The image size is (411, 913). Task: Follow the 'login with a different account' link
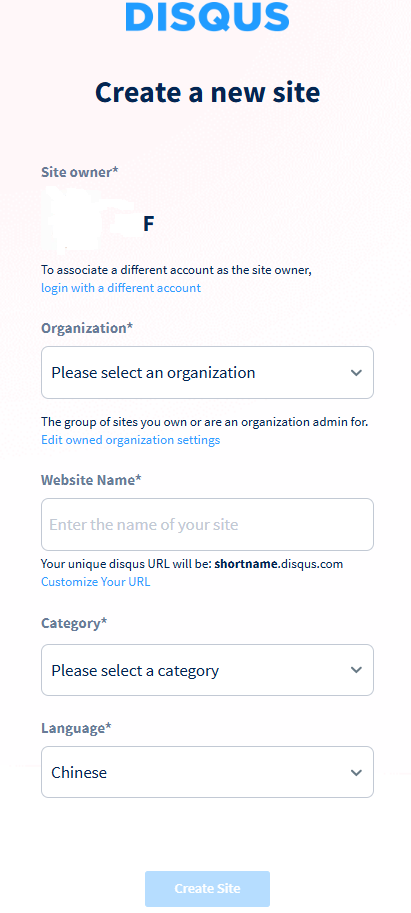[x=121, y=288]
